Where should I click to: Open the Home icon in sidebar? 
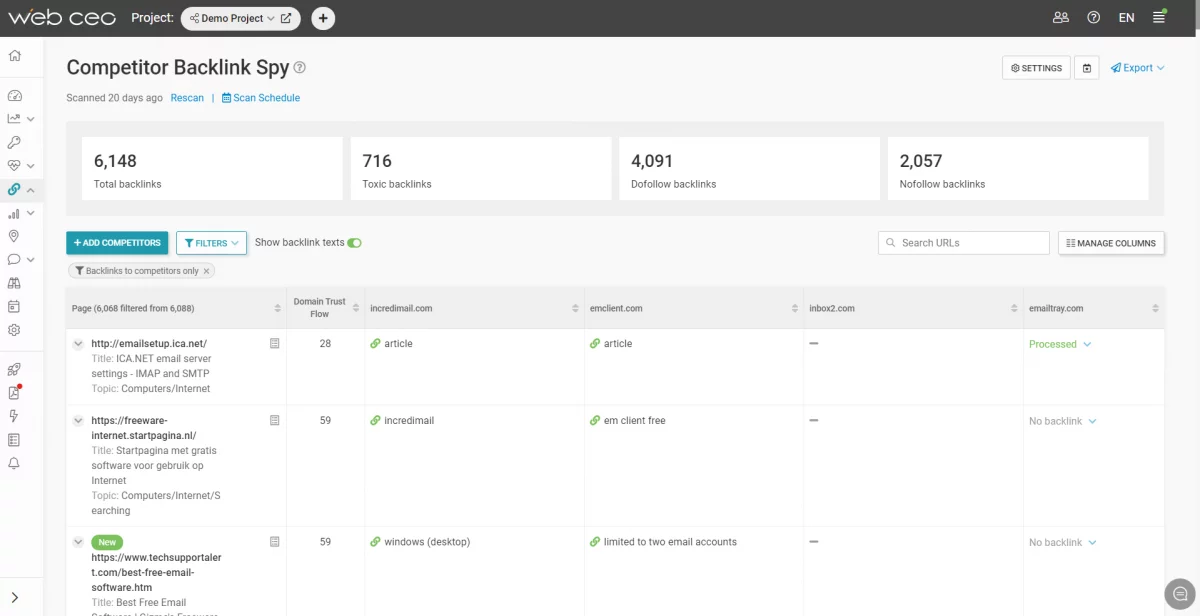click(x=14, y=56)
